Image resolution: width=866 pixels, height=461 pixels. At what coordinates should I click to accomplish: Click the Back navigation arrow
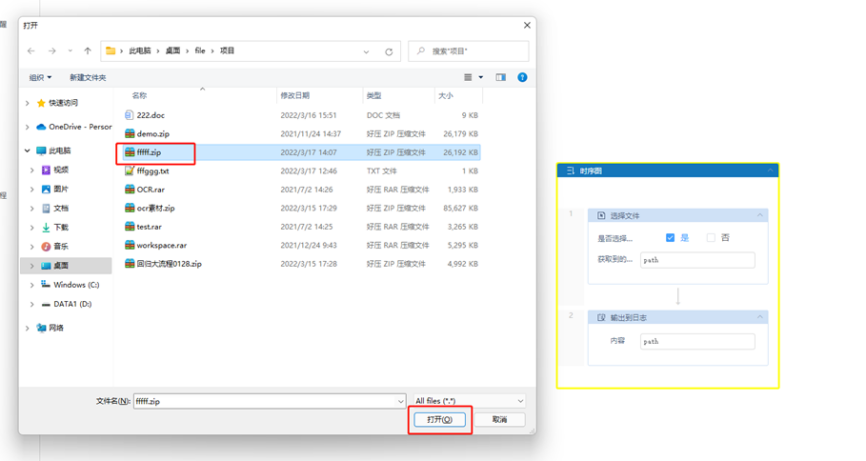[31, 50]
